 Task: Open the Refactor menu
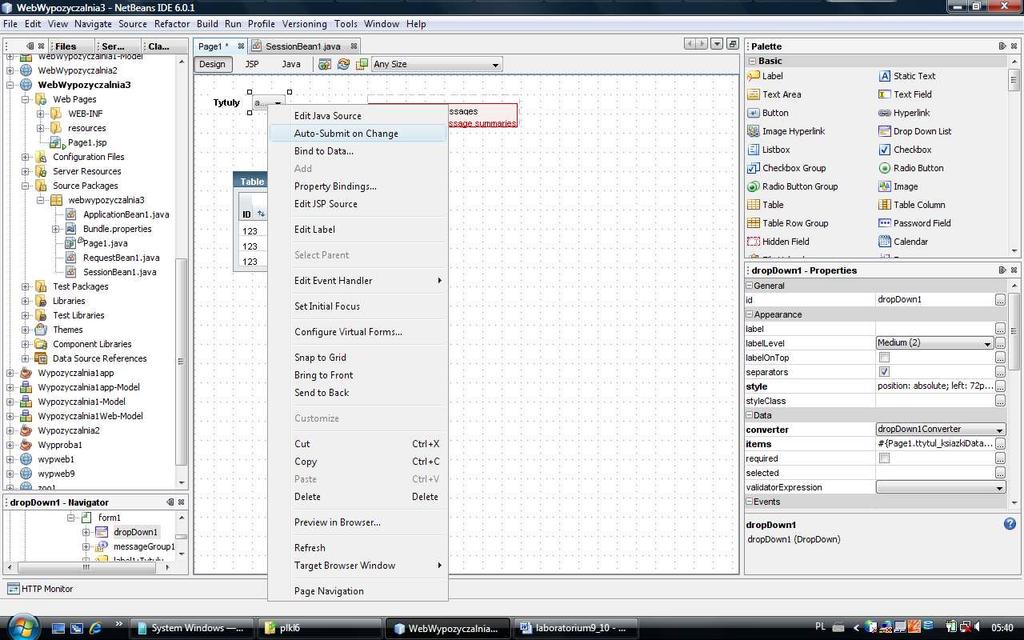point(172,24)
